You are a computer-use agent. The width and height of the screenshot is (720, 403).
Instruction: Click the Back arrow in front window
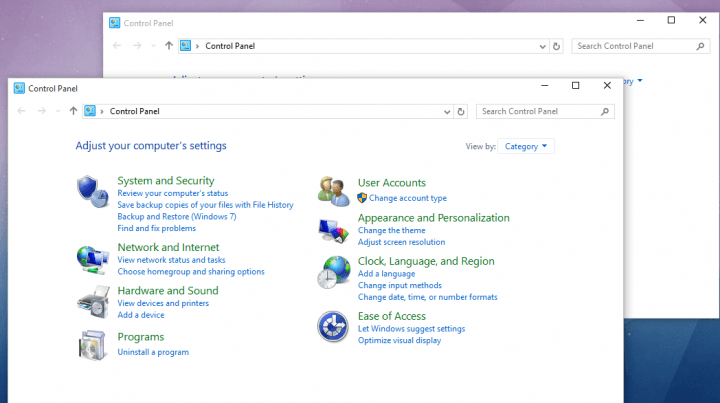(21, 111)
